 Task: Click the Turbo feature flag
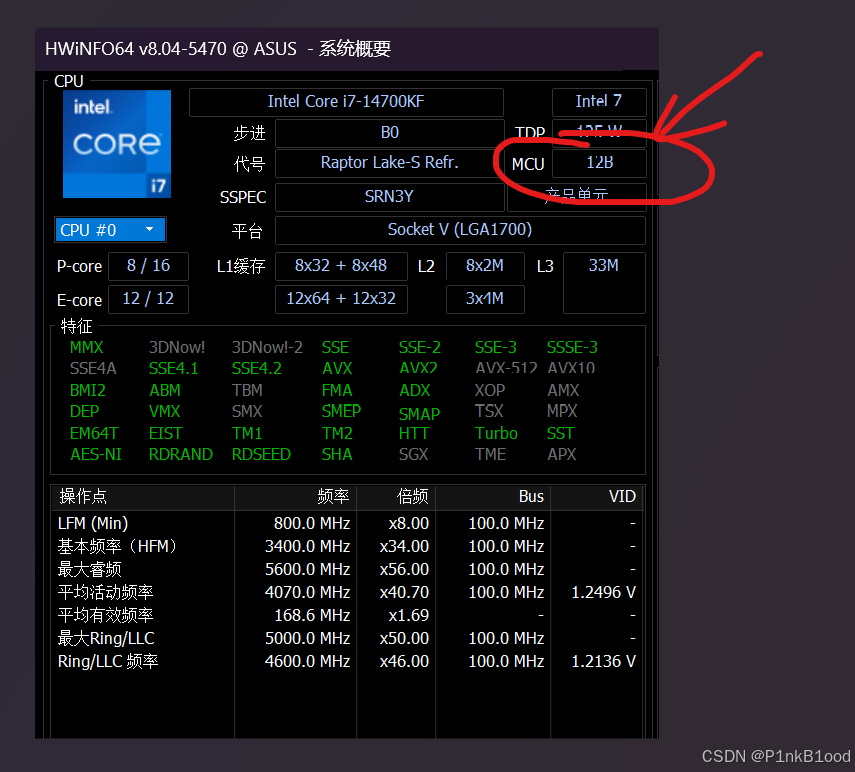click(x=496, y=433)
